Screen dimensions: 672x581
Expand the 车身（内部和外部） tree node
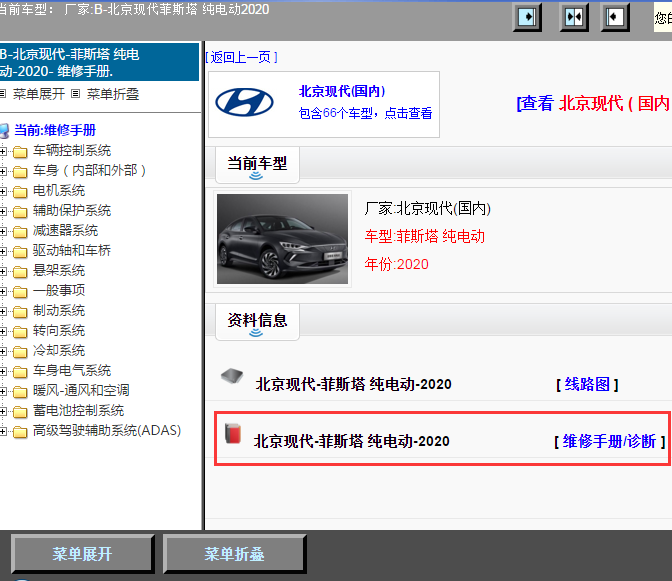(3, 171)
